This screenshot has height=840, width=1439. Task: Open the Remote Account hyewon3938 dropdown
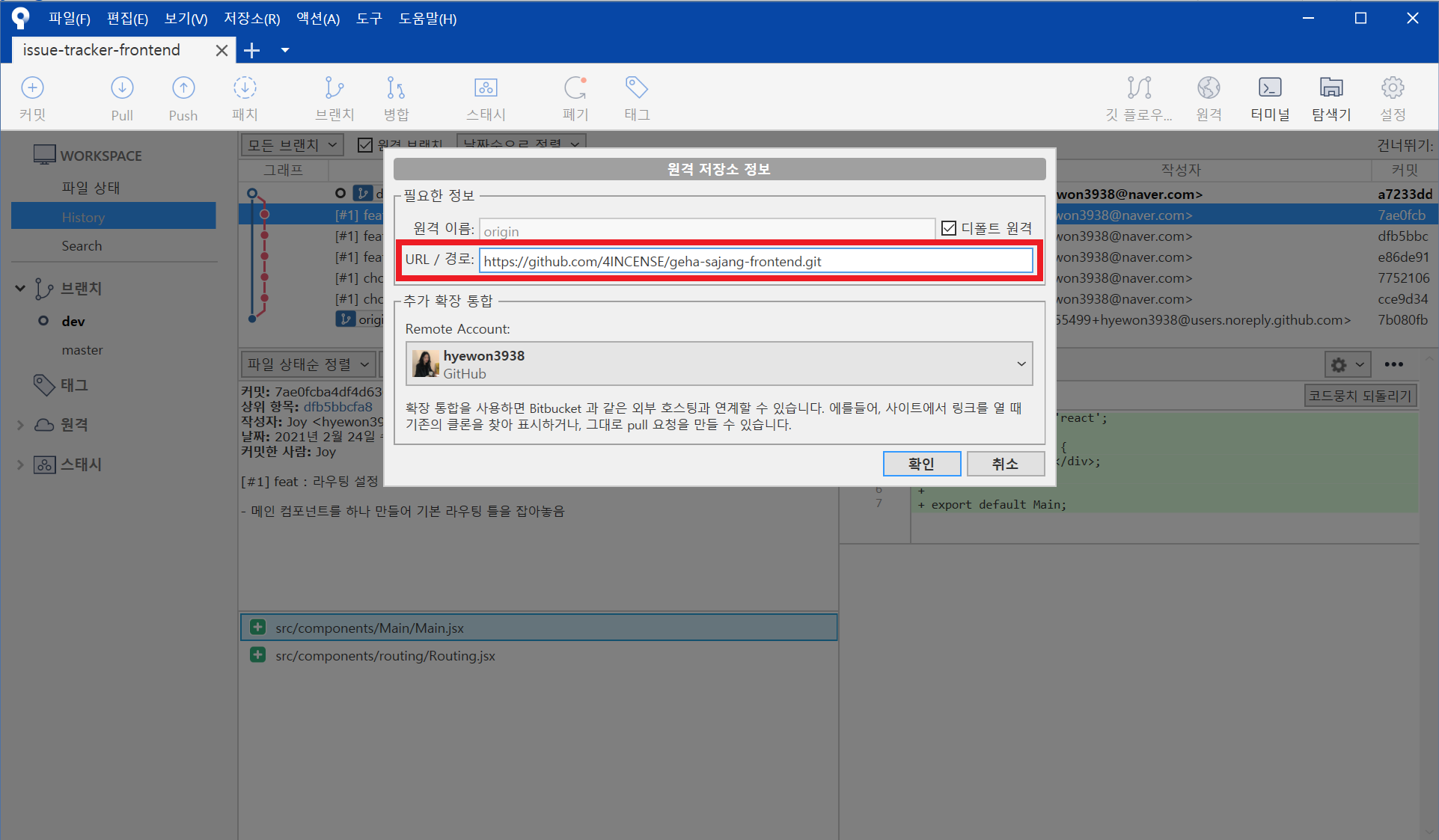coord(718,364)
